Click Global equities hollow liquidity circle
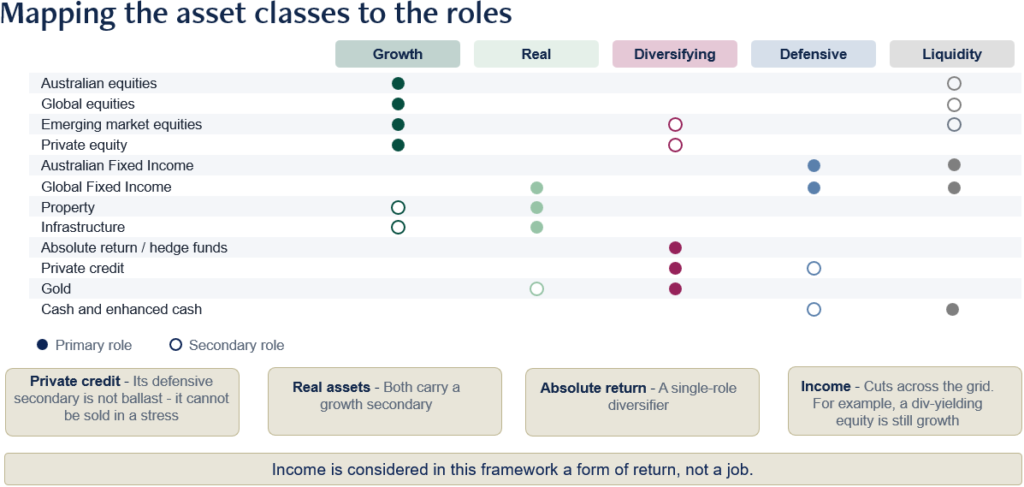The width and height of the screenshot is (1024, 487). click(953, 104)
